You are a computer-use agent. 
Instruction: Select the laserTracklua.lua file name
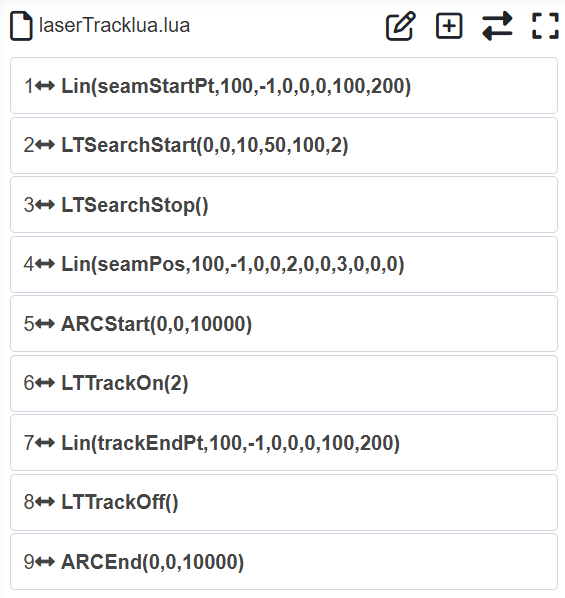114,26
